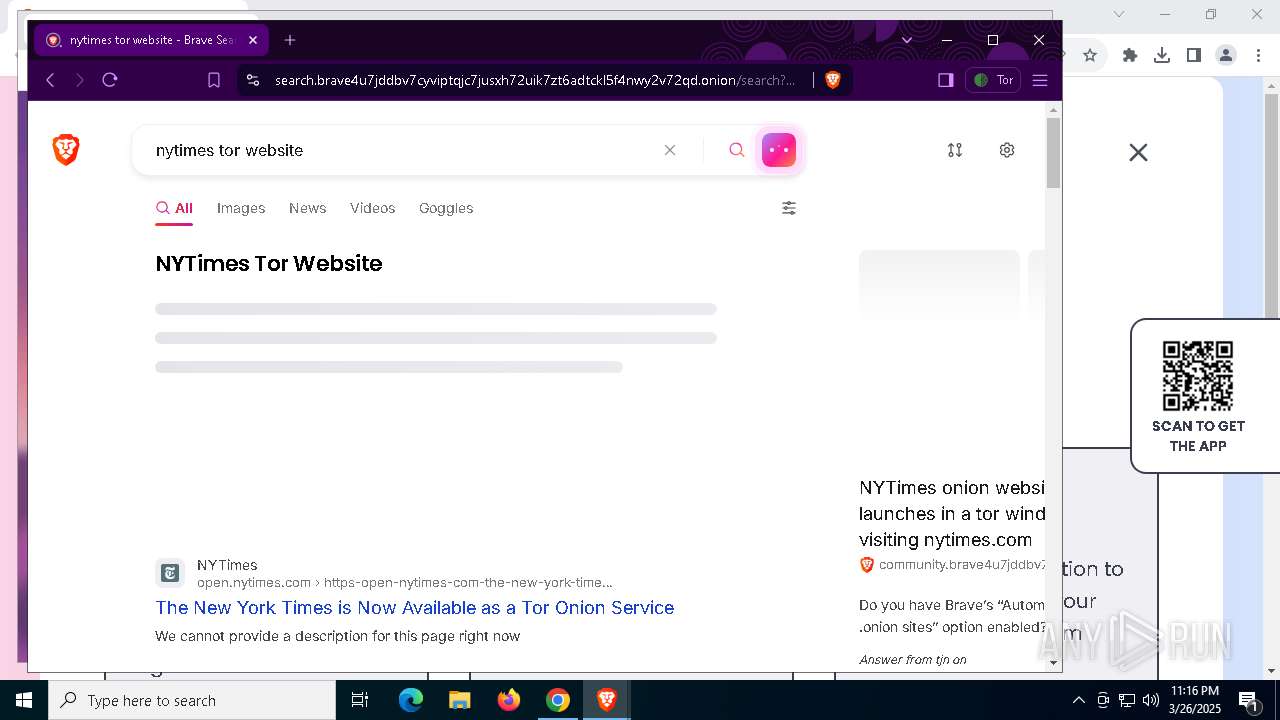
Task: Click the page vertical scrollbar thumb
Action: click(1053, 152)
